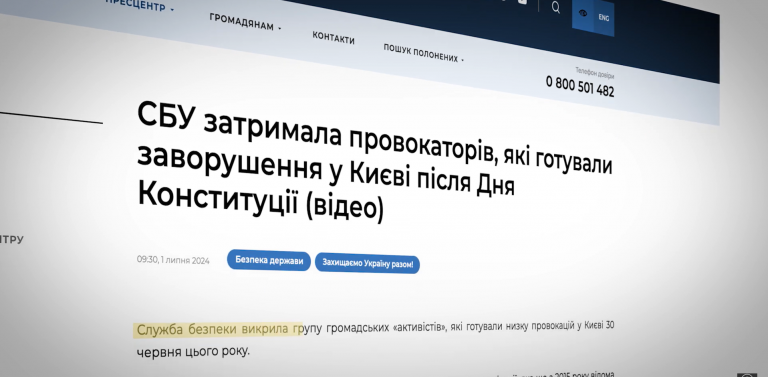768x377 pixels.
Task: Expand the ПРЕСЦЕНТР dropdown arrow
Action: 172,9
